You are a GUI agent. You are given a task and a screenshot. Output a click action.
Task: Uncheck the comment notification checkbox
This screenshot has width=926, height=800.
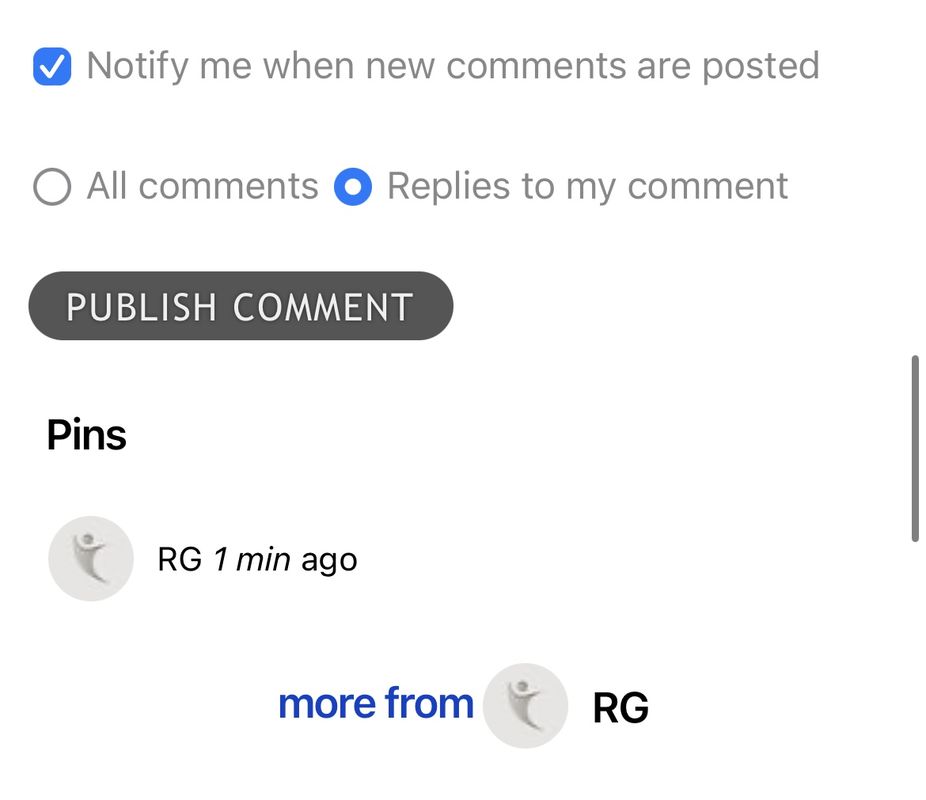pyautogui.click(x=52, y=66)
